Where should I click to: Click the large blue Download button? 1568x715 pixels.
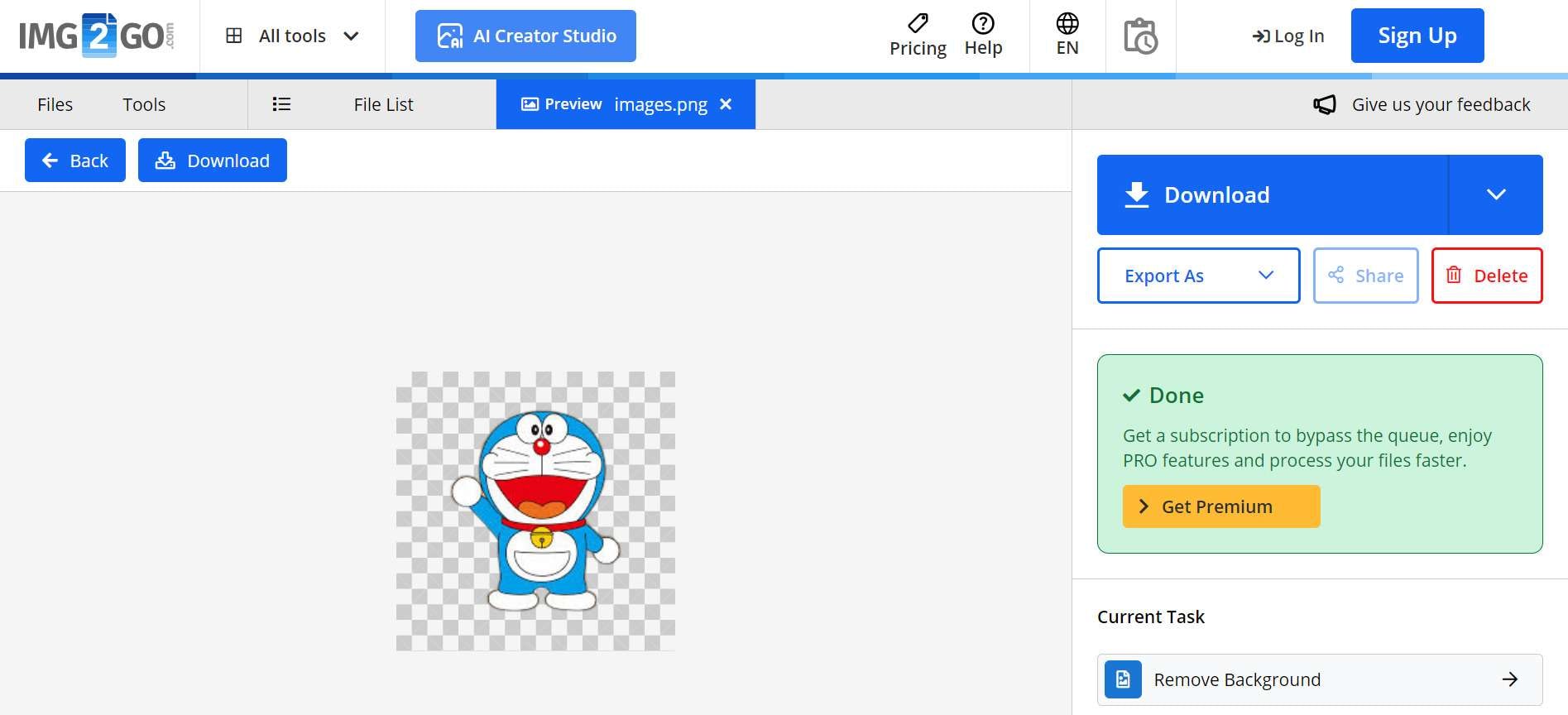click(x=1273, y=194)
